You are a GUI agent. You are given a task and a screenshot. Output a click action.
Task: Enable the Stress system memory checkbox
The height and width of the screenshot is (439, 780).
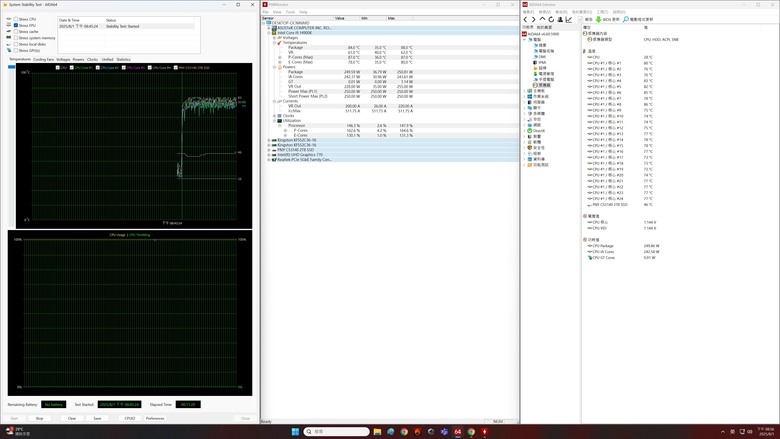pos(16,38)
